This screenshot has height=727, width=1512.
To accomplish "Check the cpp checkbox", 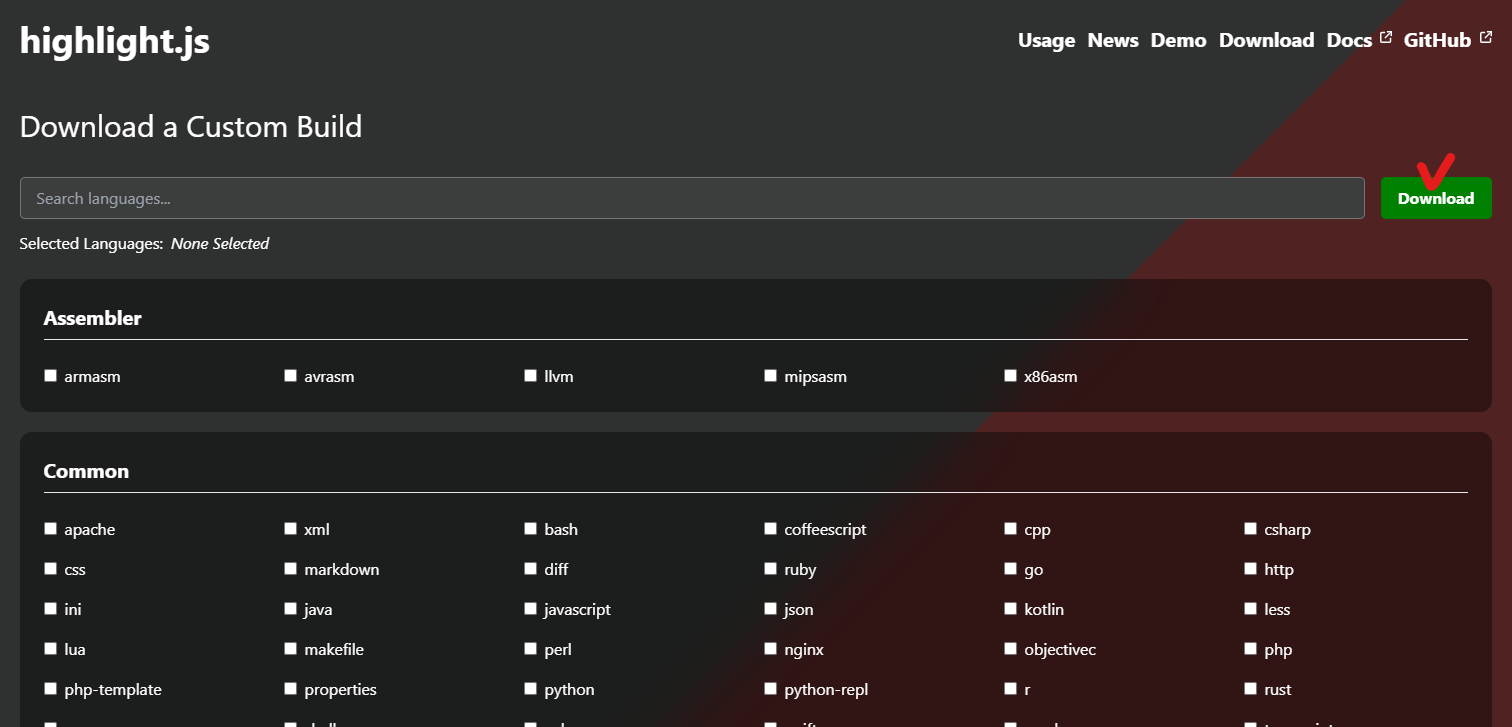I will [x=1010, y=529].
